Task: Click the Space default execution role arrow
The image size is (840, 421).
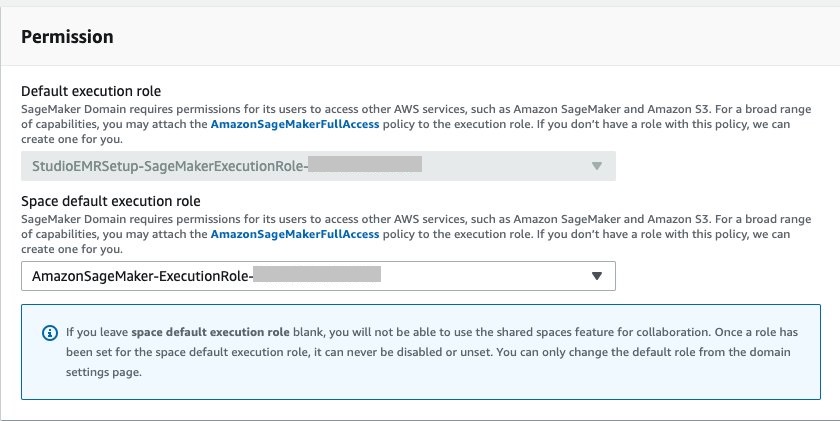Action: pos(597,276)
